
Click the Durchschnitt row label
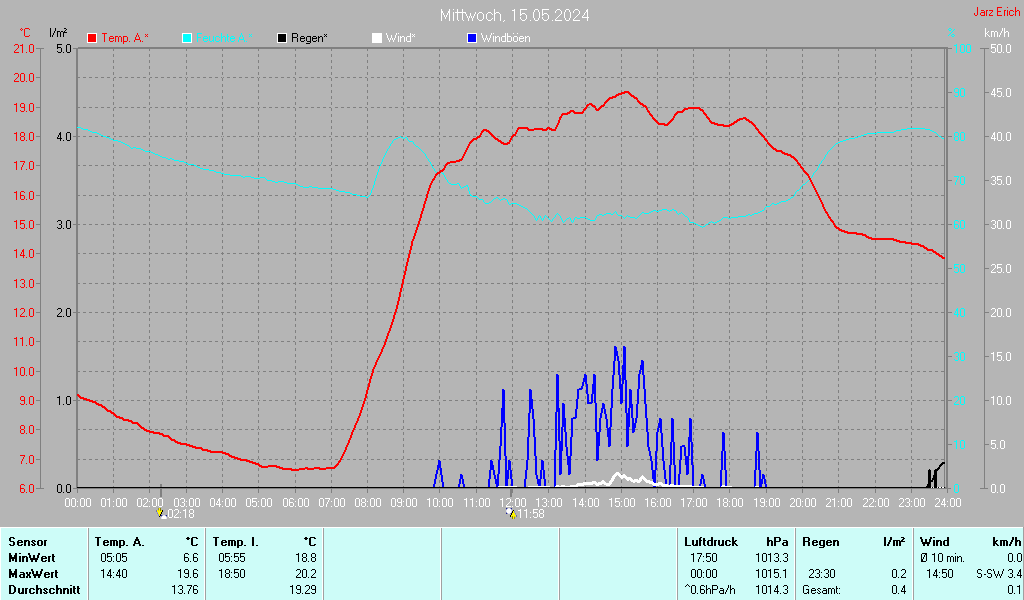[x=41, y=590]
